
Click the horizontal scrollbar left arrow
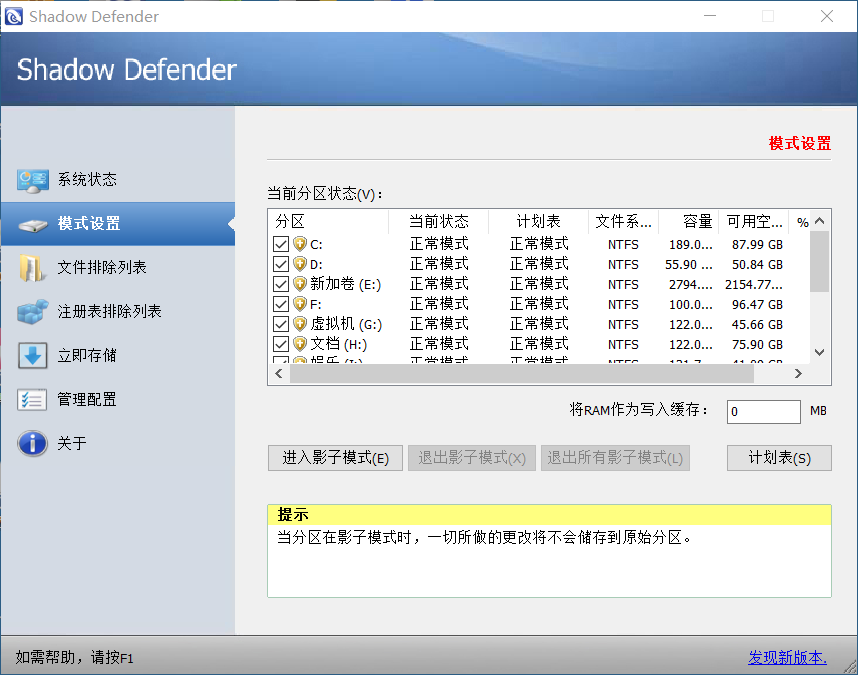pos(279,374)
